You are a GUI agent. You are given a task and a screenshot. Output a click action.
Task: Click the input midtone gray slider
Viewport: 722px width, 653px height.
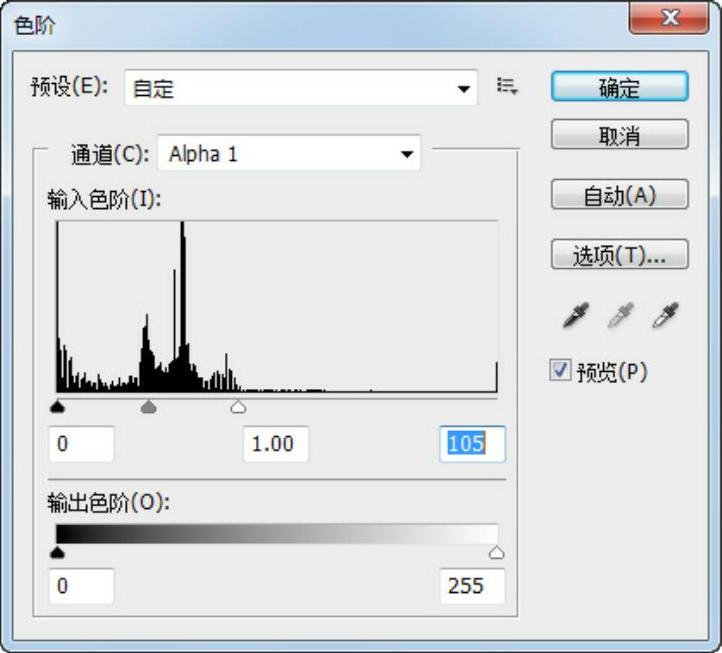point(149,406)
